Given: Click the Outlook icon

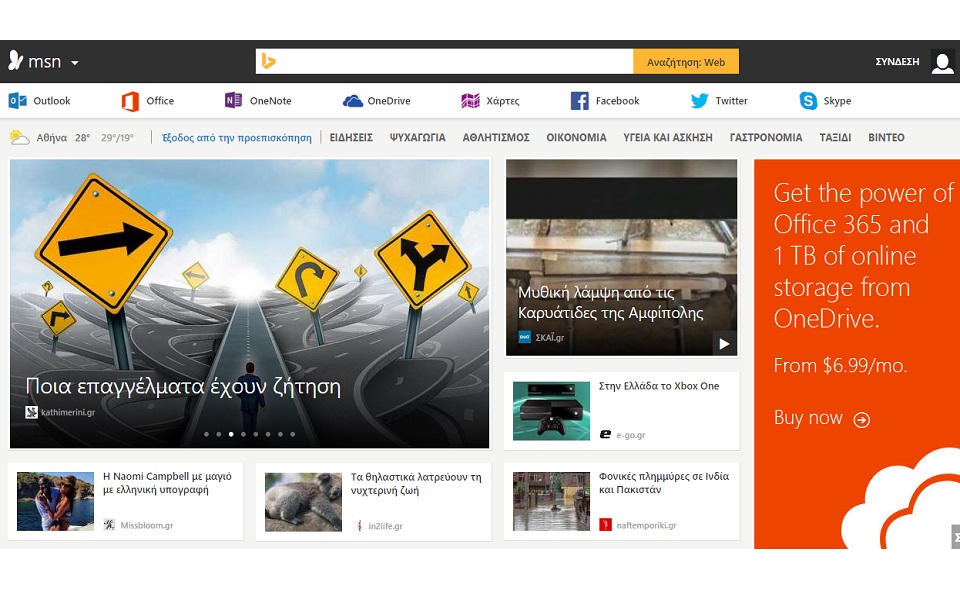Looking at the screenshot, I should (17, 101).
